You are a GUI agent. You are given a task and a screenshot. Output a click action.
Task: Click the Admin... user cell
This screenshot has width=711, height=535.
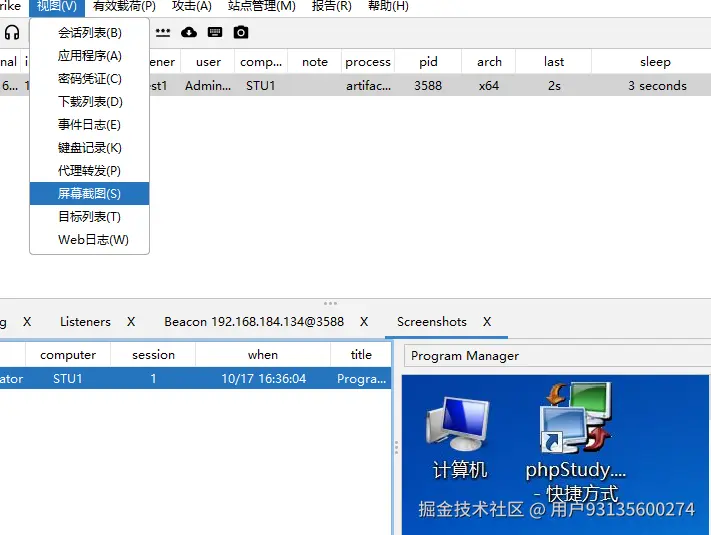pyautogui.click(x=208, y=85)
